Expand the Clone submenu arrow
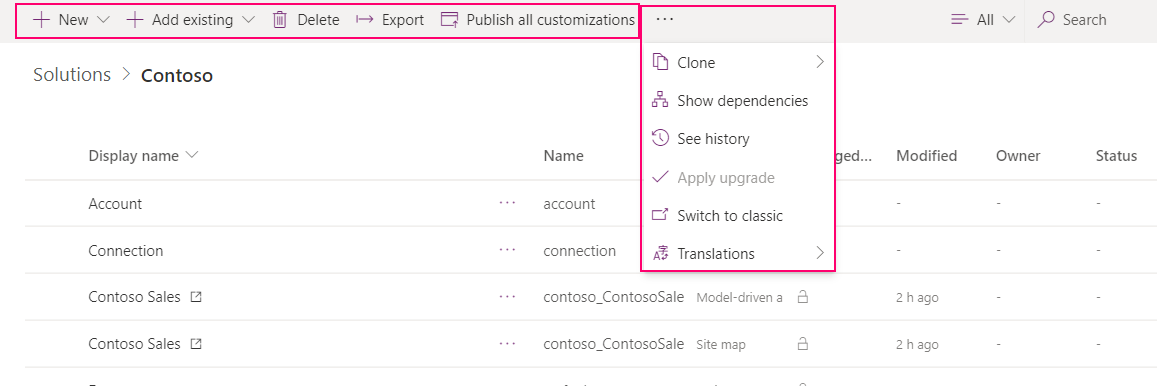Screen dimensions: 1157x386 819,63
